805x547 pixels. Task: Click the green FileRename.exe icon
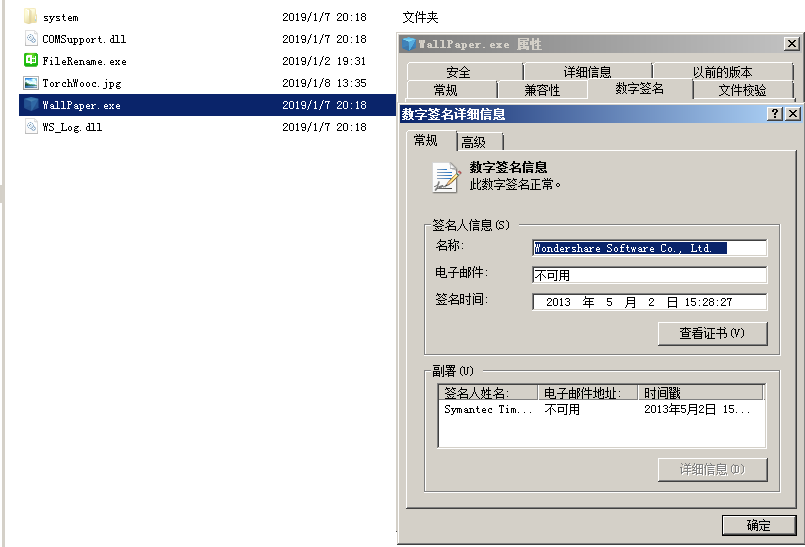click(31, 60)
